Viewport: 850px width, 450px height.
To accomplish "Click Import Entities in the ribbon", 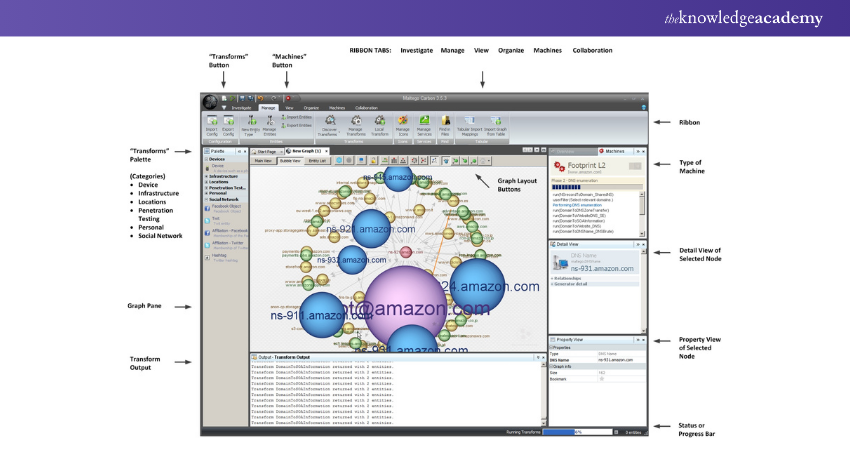I will pyautogui.click(x=297, y=117).
